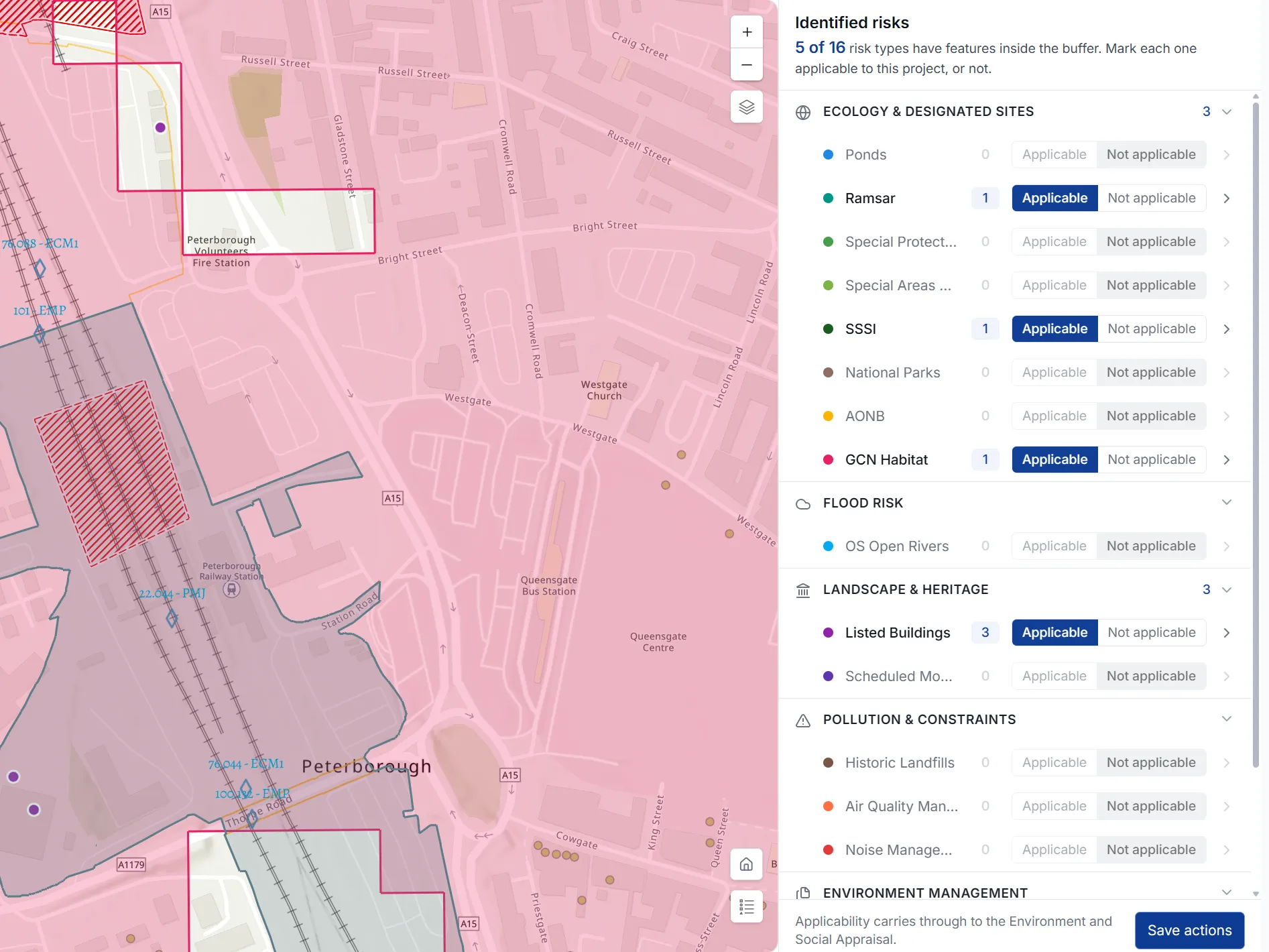The height and width of the screenshot is (952, 1269).
Task: Save actions button
Action: tap(1189, 931)
